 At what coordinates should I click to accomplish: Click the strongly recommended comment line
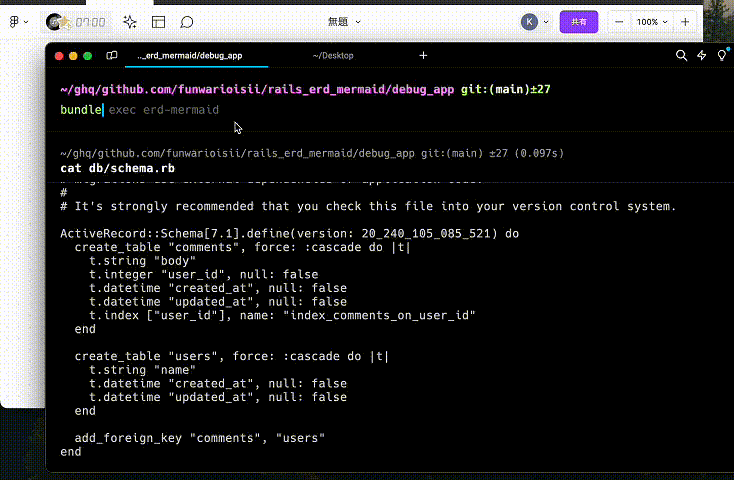click(x=368, y=206)
